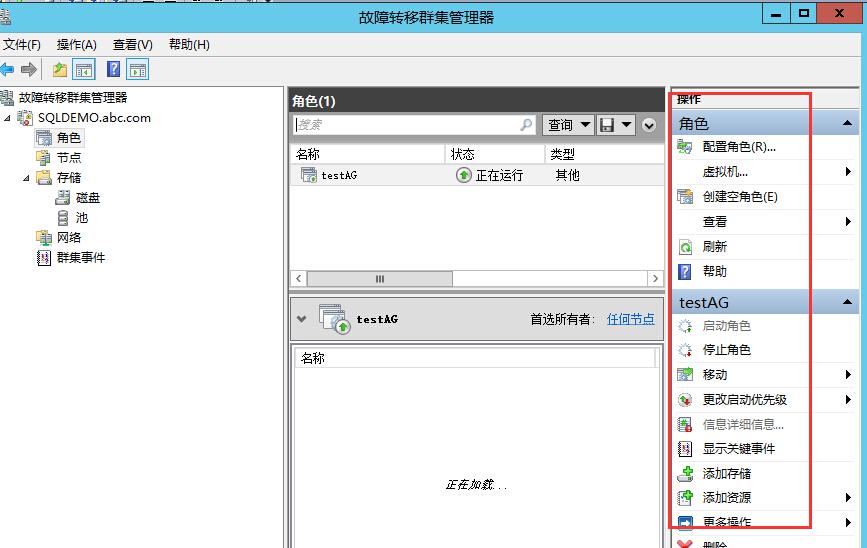
Task: Click the horizontal scrollbar thumb
Action: click(380, 278)
